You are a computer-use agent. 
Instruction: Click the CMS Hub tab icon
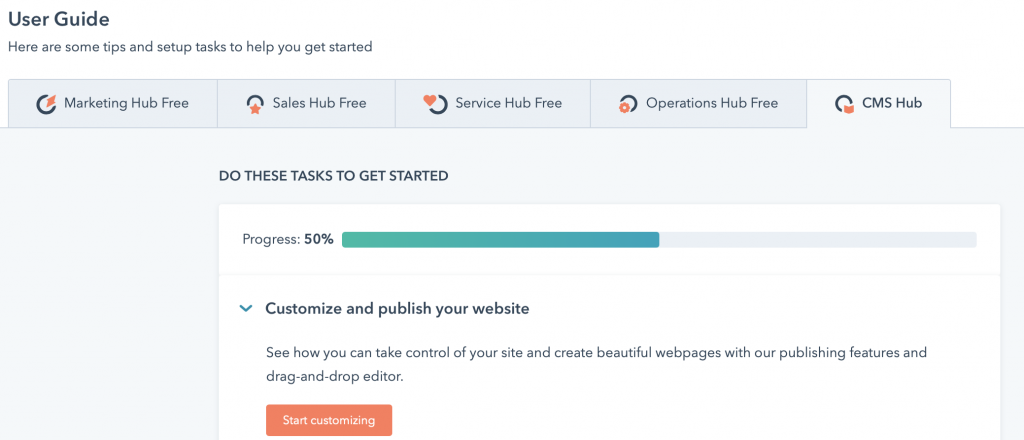pyautogui.click(x=845, y=103)
